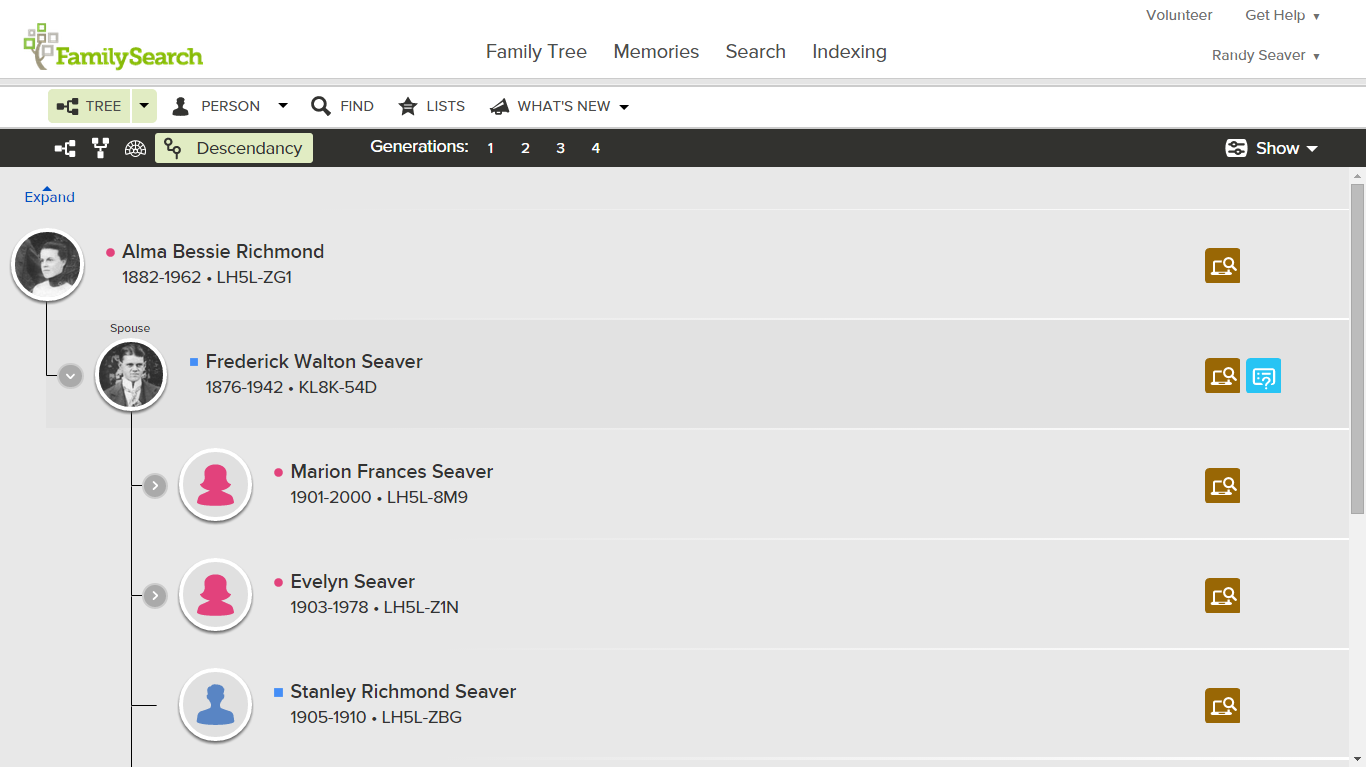Collapse Frederick Walton Seaver's family line
The image size is (1366, 768).
(70, 375)
